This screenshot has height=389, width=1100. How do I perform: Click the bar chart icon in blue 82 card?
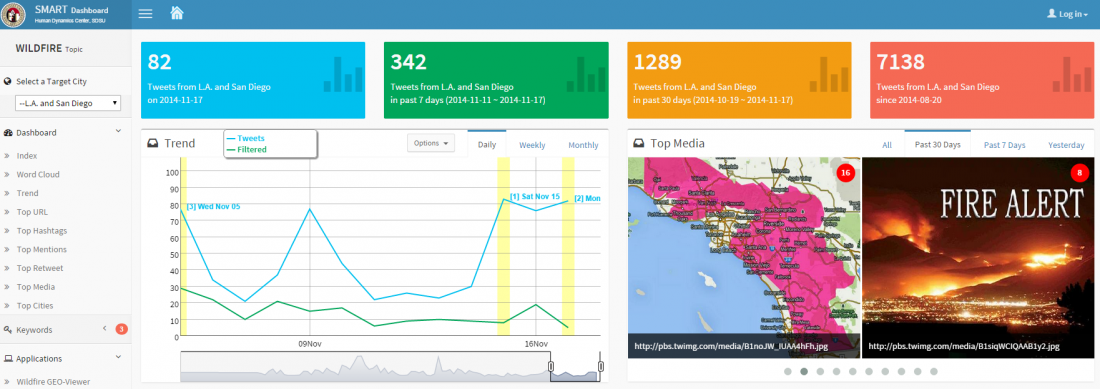[x=342, y=74]
